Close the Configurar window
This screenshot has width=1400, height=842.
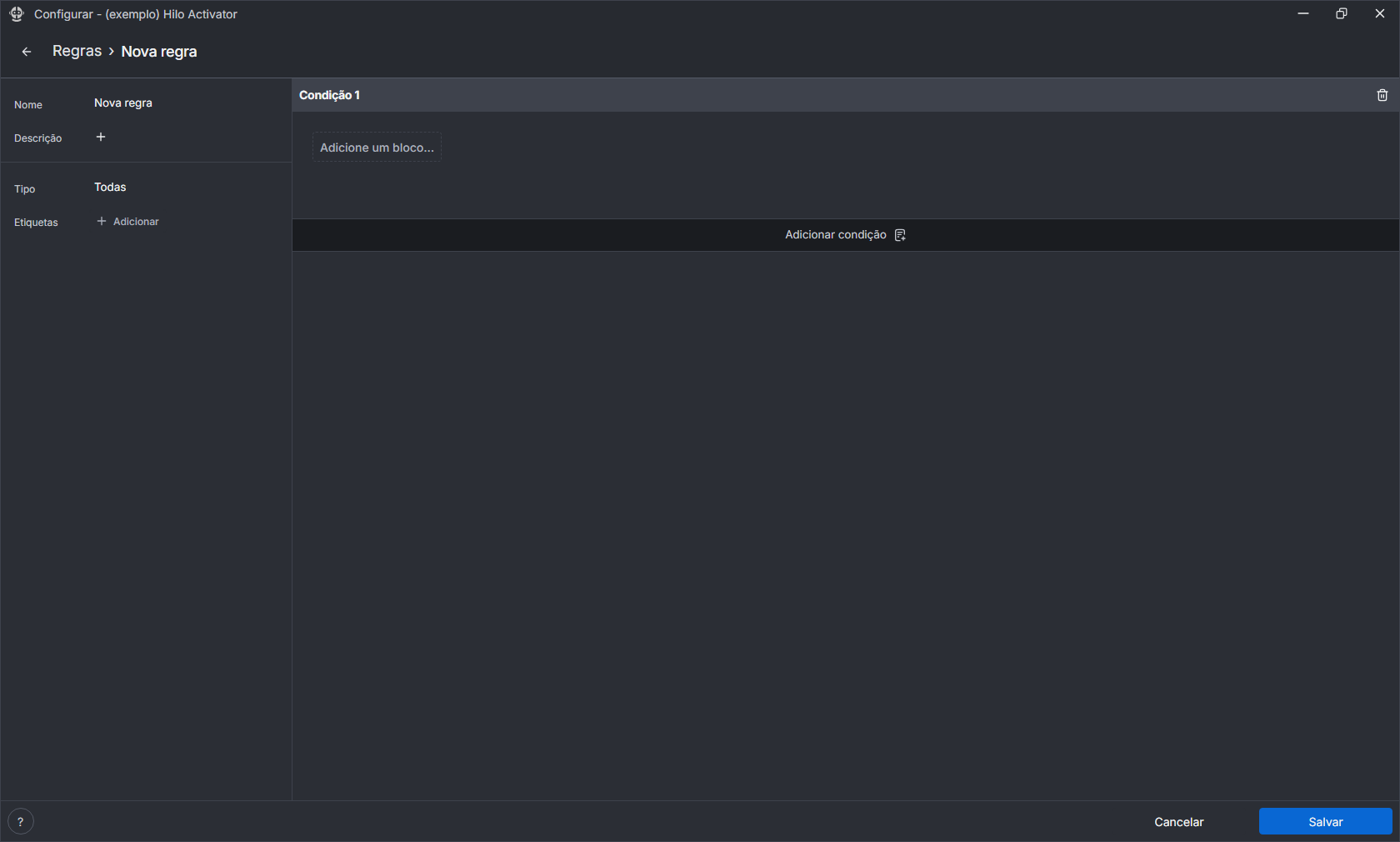click(1379, 14)
